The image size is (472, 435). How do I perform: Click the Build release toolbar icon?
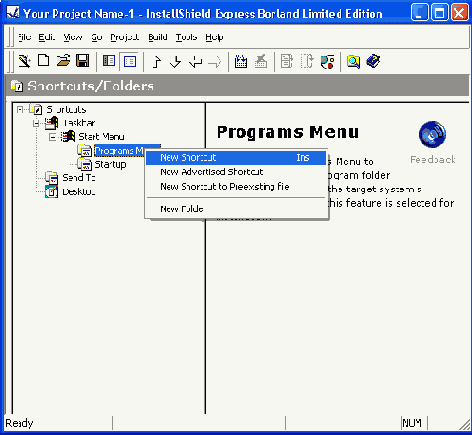pos(240,62)
